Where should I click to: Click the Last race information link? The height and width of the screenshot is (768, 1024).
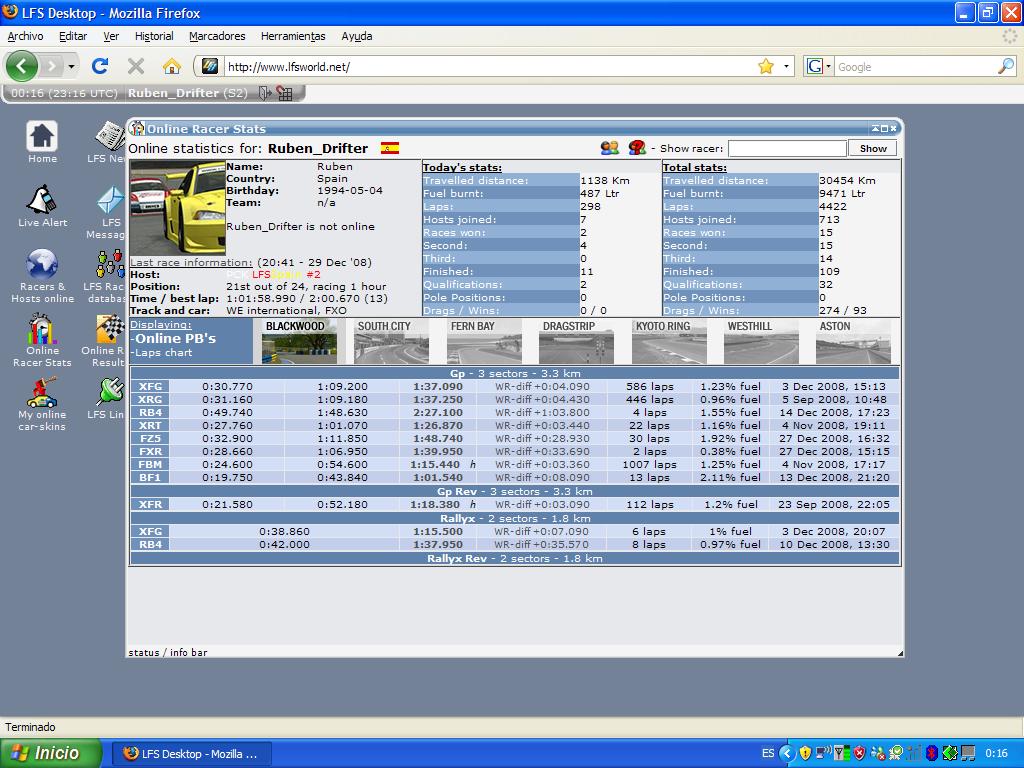[x=191, y=263]
